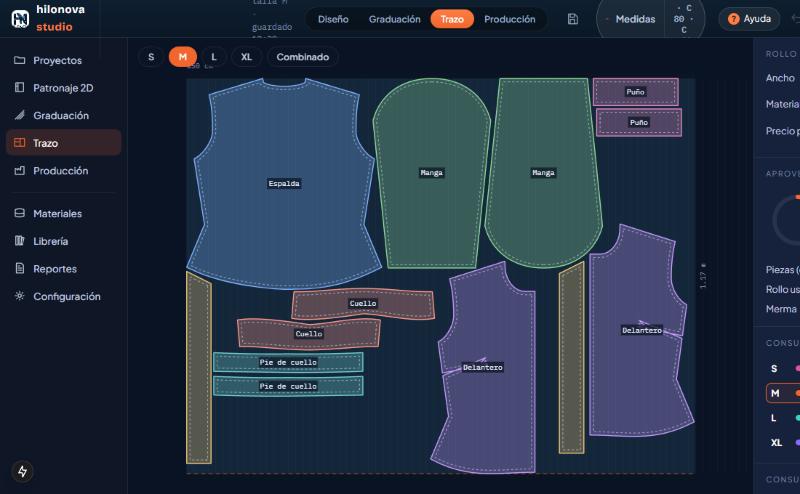Screen dimensions: 800x494
Task: Open Proyectos in the sidebar
Action: click(63, 60)
